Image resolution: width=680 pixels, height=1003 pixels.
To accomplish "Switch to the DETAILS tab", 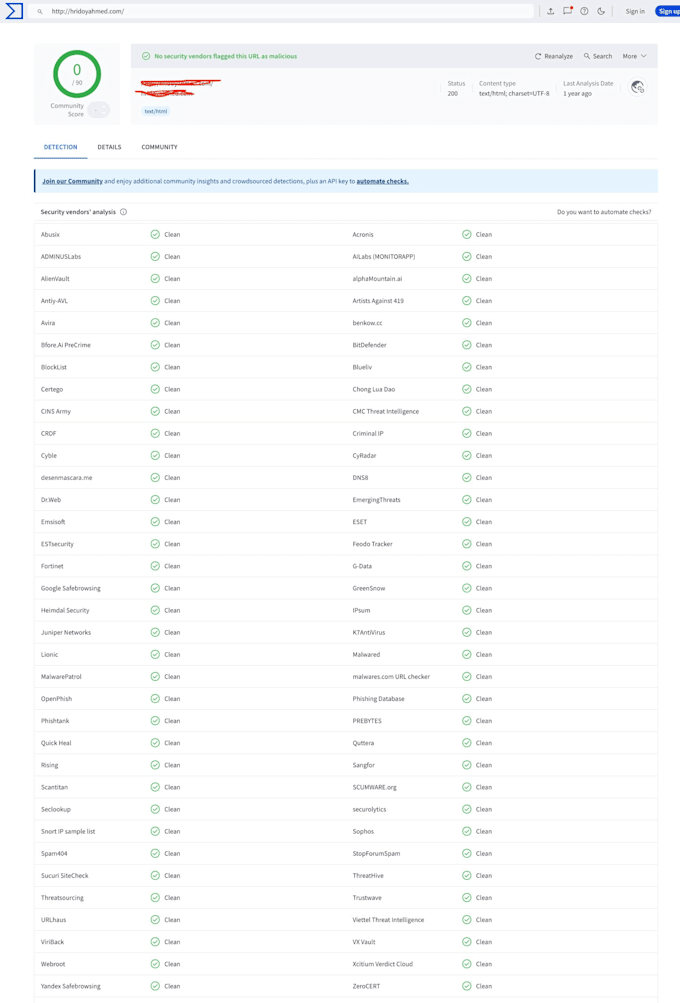I will pos(109,147).
